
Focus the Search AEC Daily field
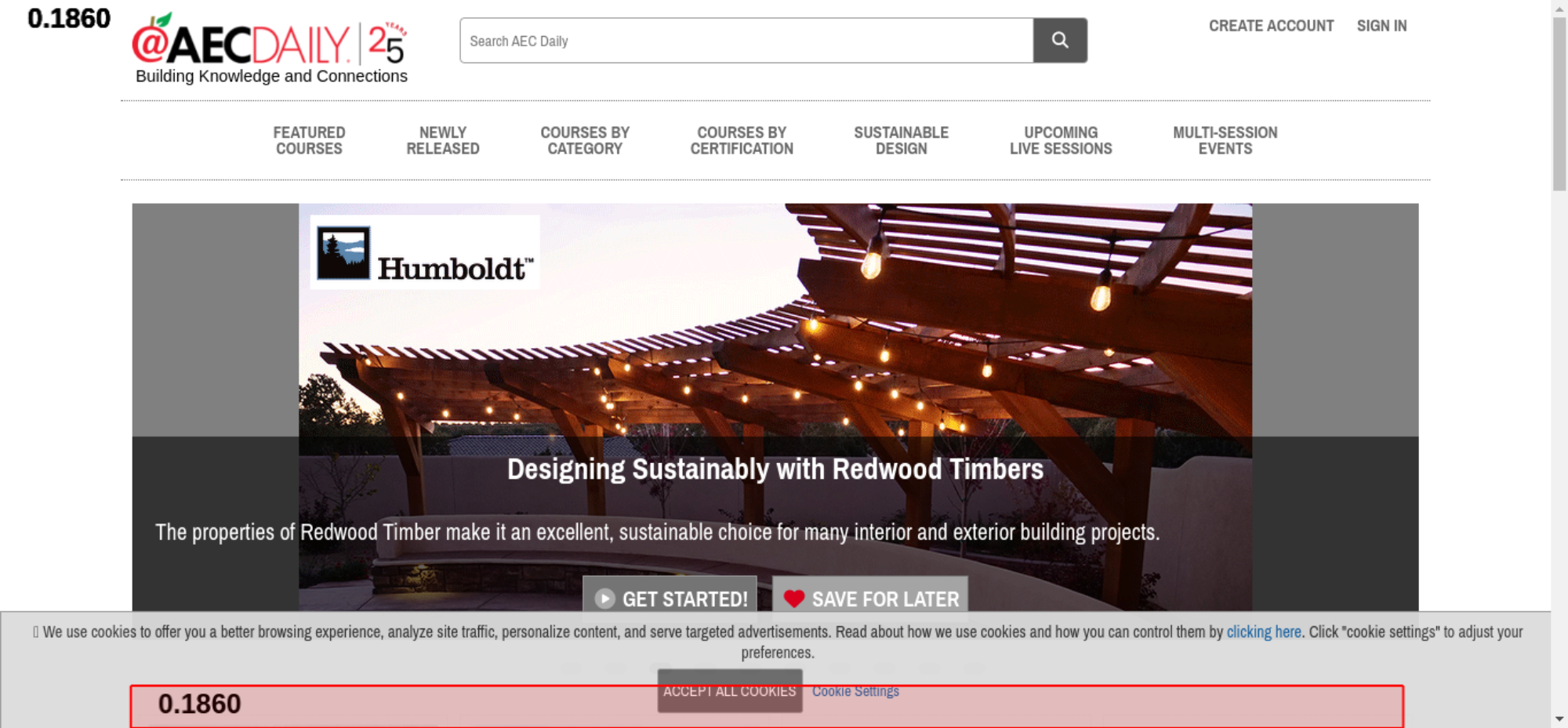tap(746, 41)
